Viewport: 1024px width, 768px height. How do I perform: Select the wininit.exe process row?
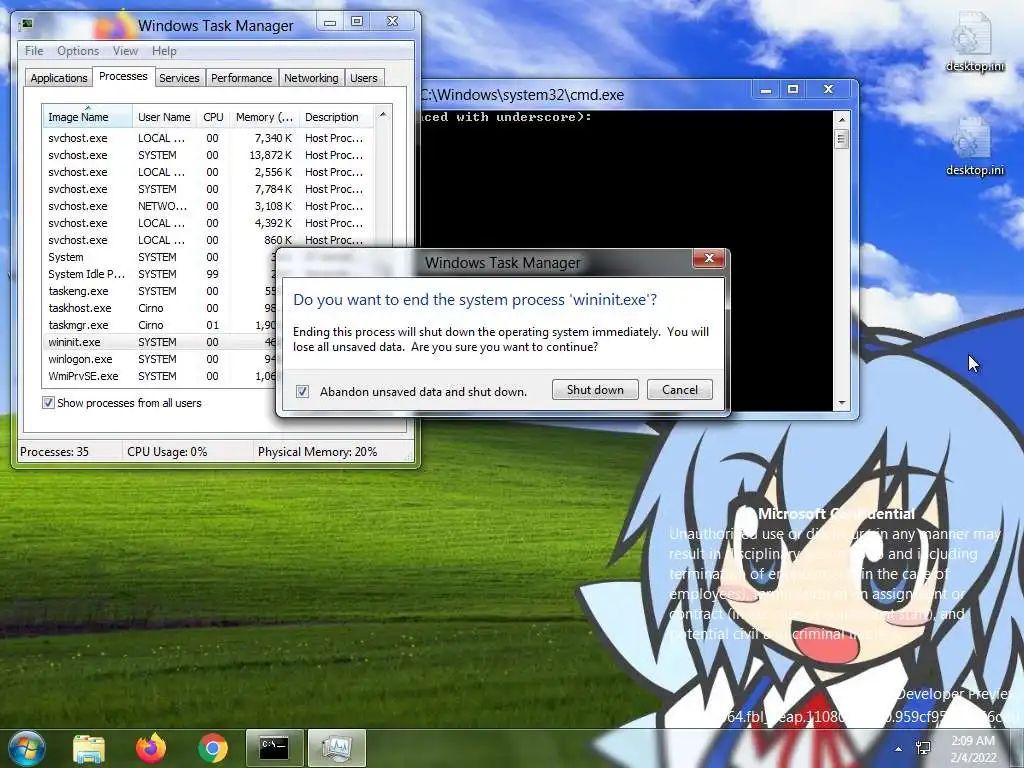pyautogui.click(x=159, y=342)
